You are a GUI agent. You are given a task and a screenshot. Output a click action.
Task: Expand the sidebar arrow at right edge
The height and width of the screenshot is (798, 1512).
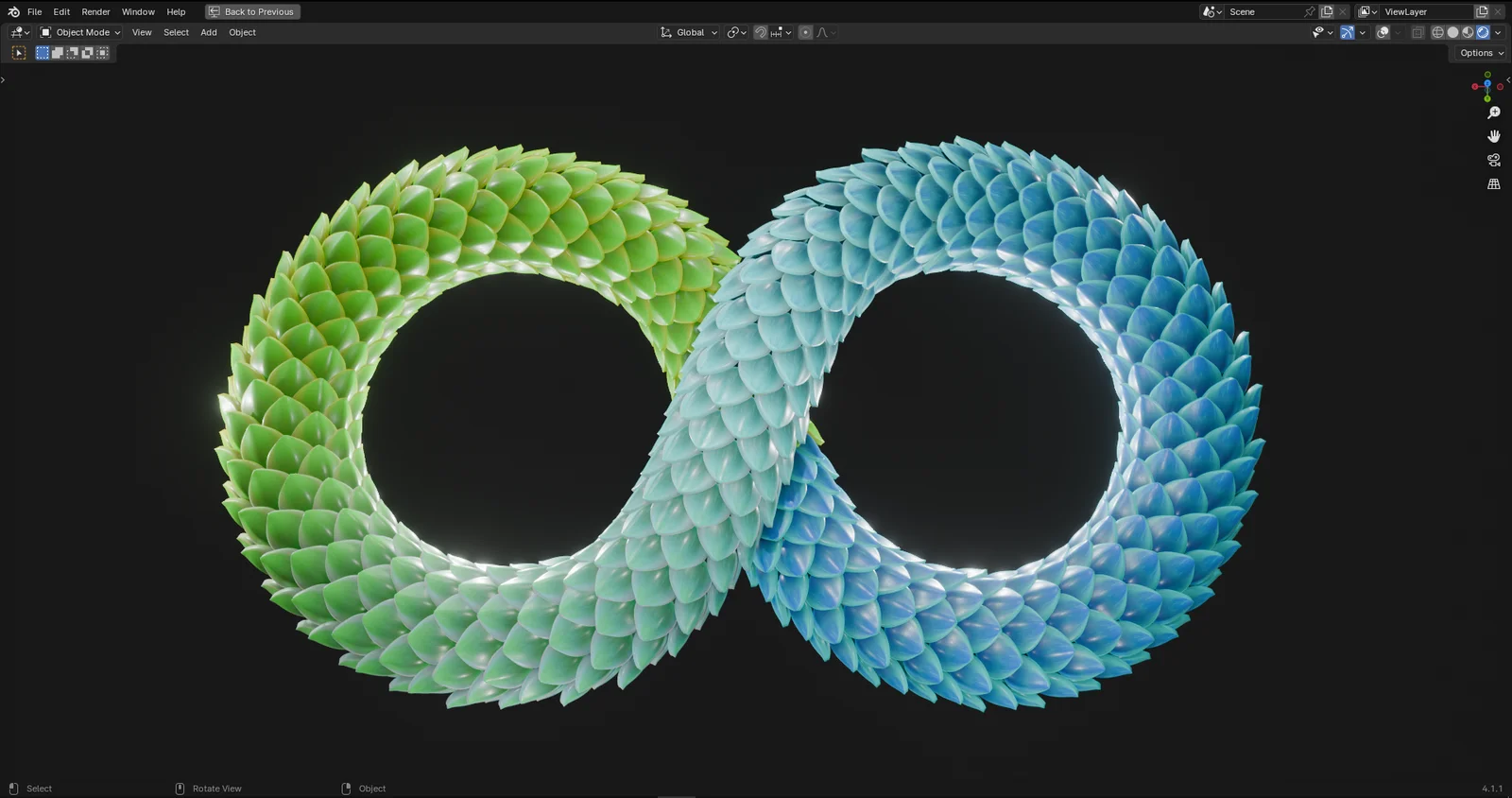(x=1508, y=79)
